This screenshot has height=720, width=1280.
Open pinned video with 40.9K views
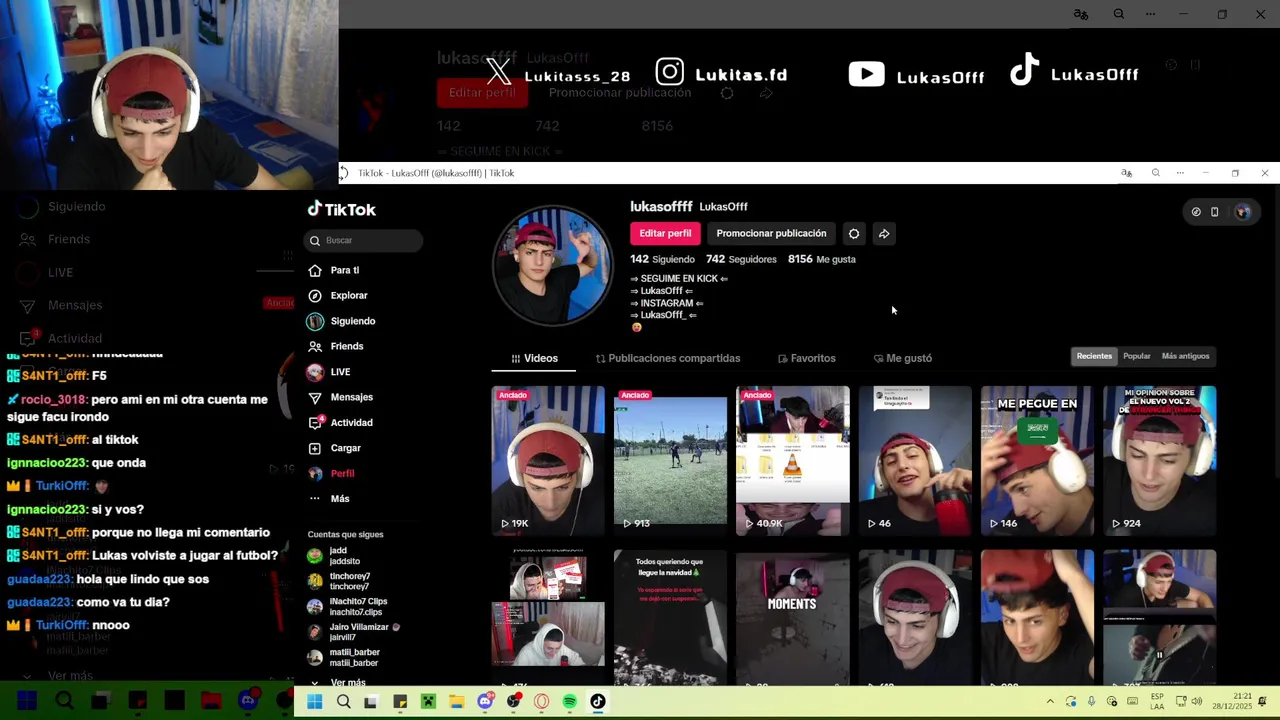[x=793, y=461]
